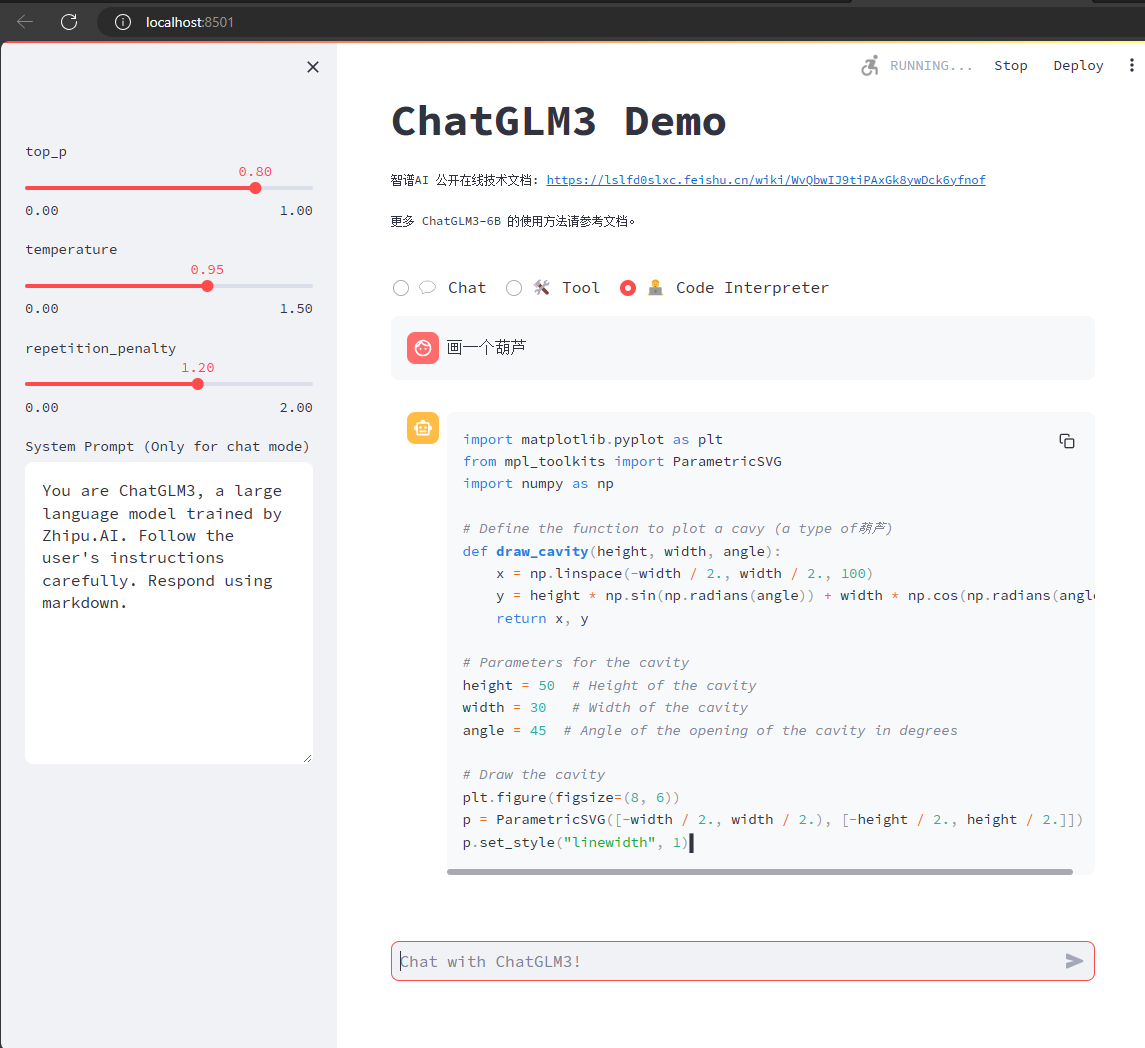Click the def draw_cavity code line
1145x1048 pixels.
point(621,551)
